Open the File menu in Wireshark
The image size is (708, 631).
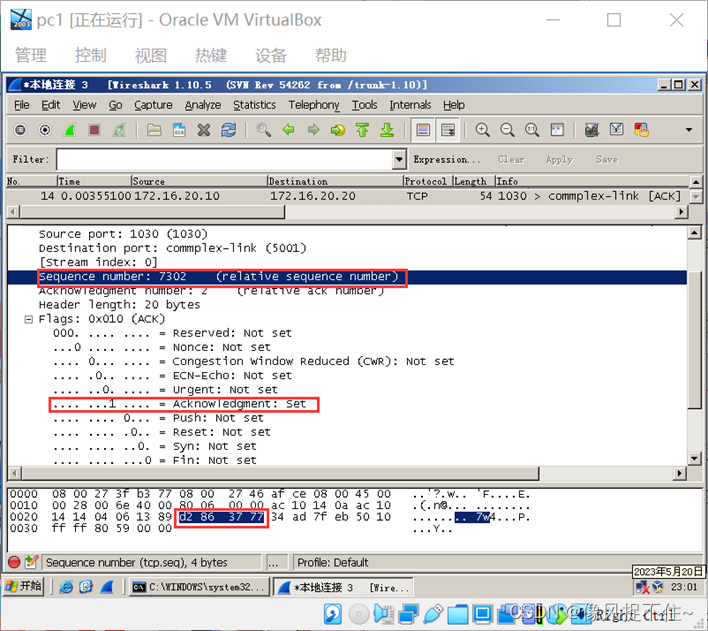pos(22,105)
